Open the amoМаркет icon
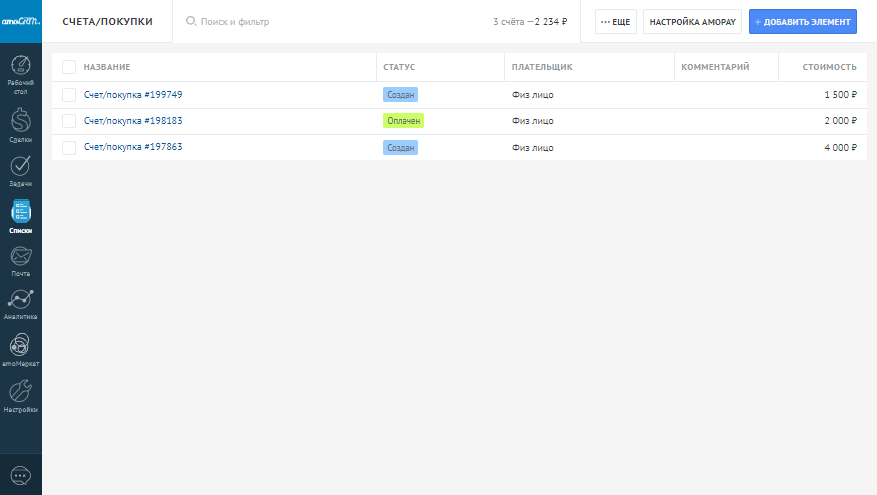This screenshot has height=495, width=877. click(x=20, y=346)
